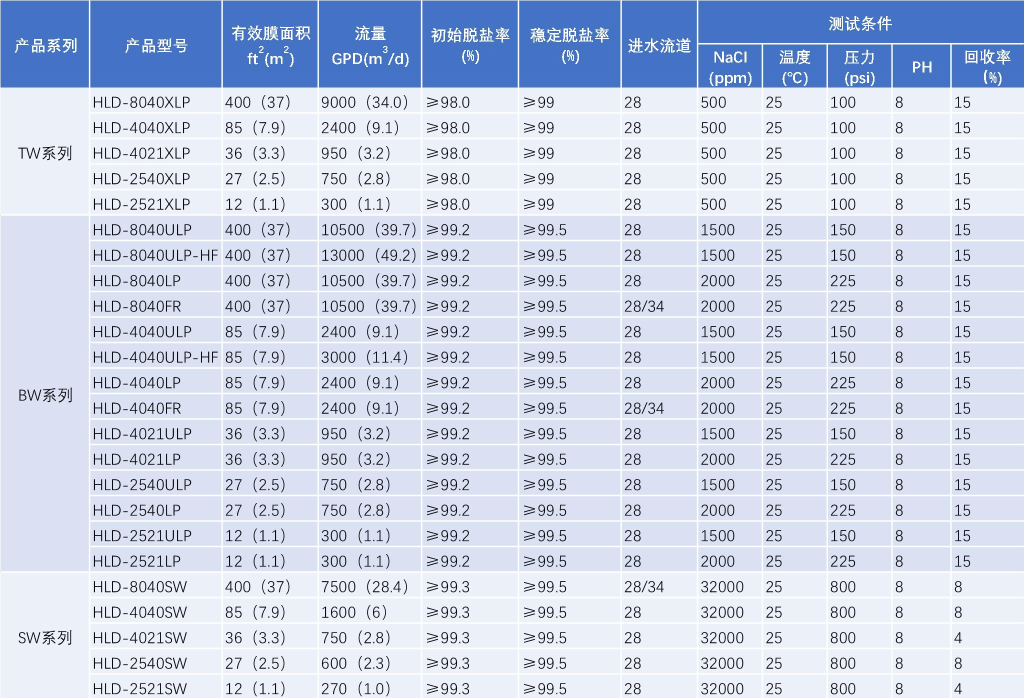
Task: Select the 产品型号 column header
Action: point(155,46)
